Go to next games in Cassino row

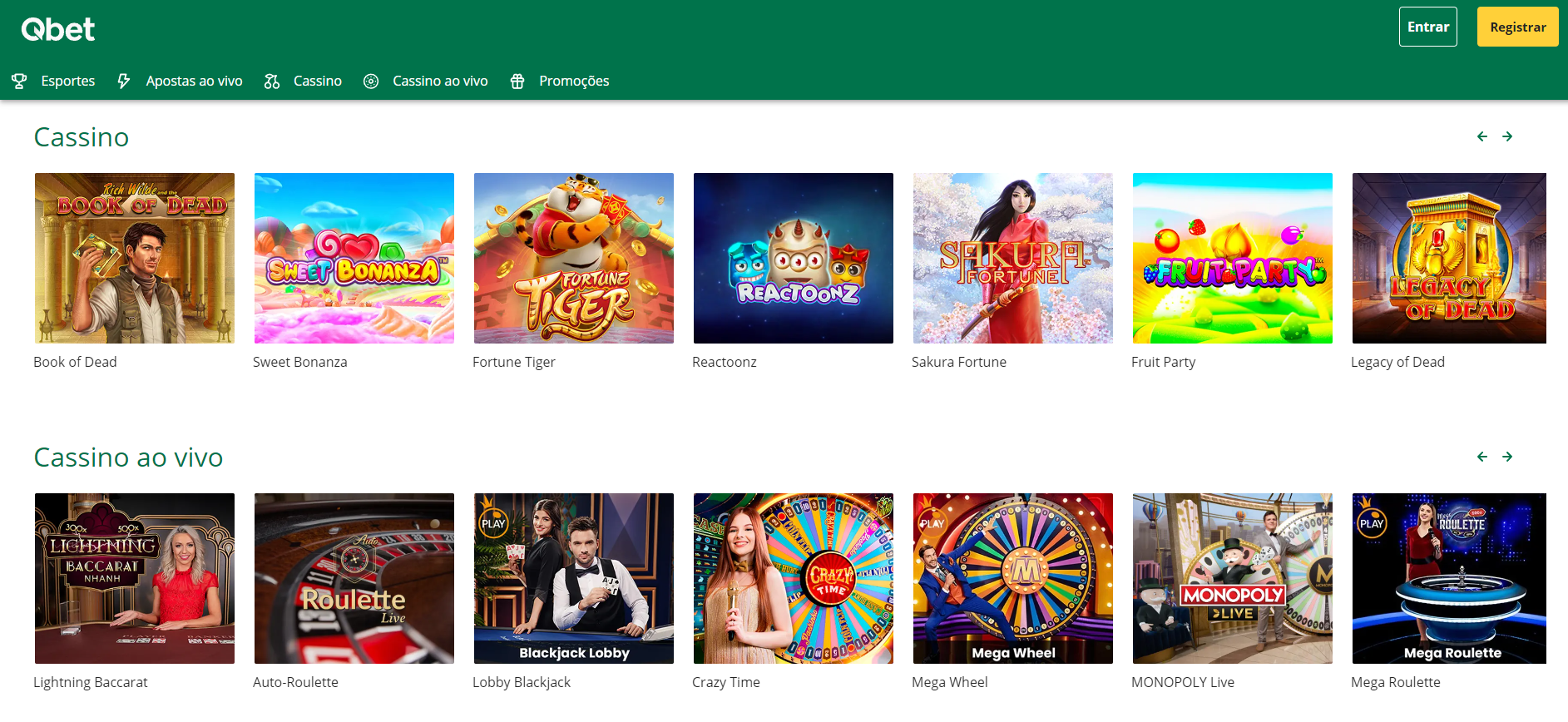point(1507,136)
